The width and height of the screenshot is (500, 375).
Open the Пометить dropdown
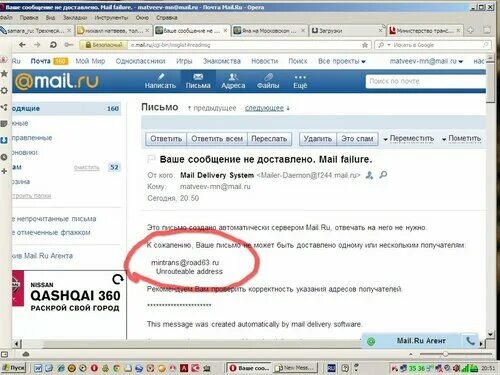461,138
